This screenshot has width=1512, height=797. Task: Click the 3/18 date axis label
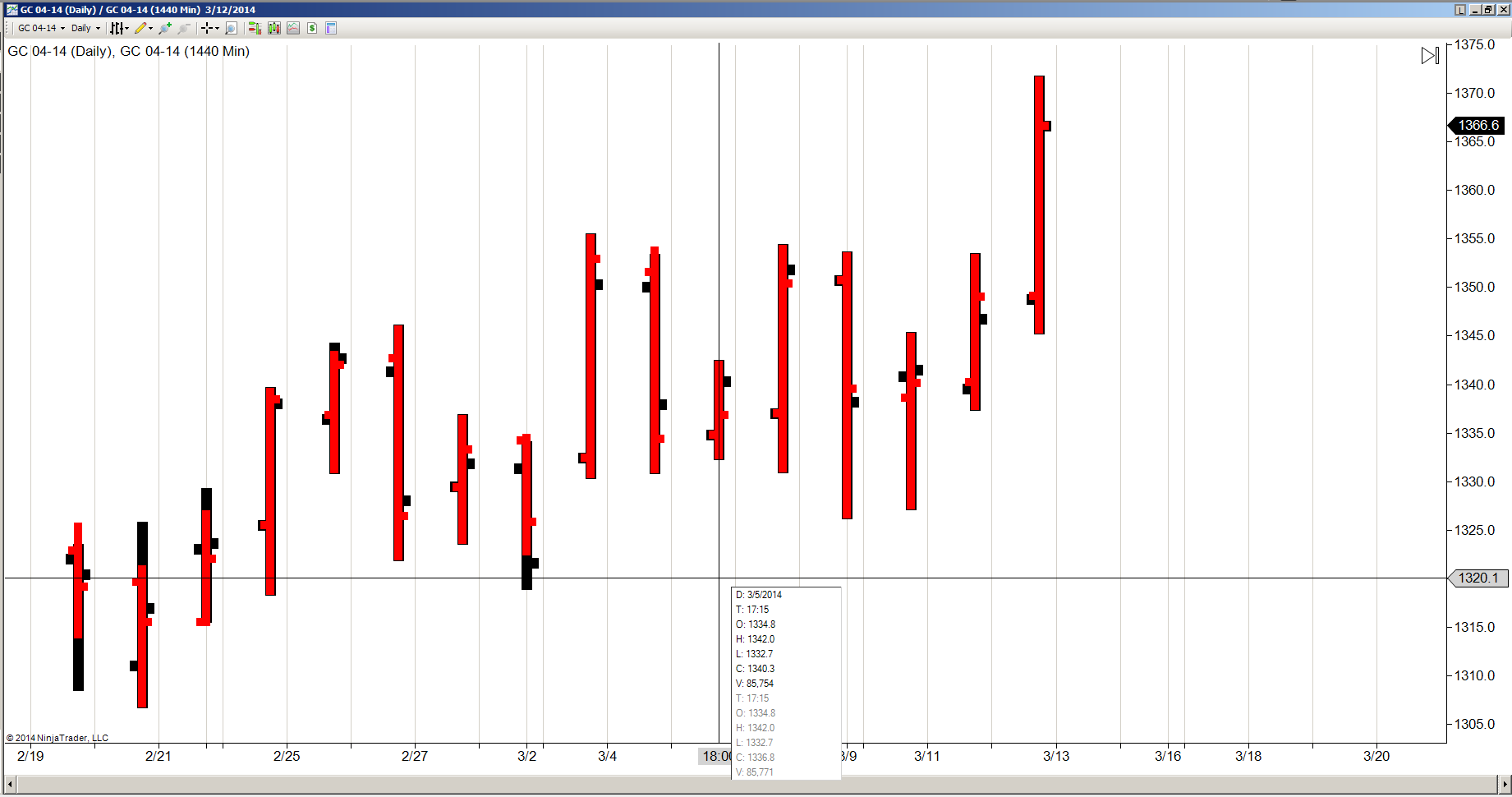coord(1248,756)
